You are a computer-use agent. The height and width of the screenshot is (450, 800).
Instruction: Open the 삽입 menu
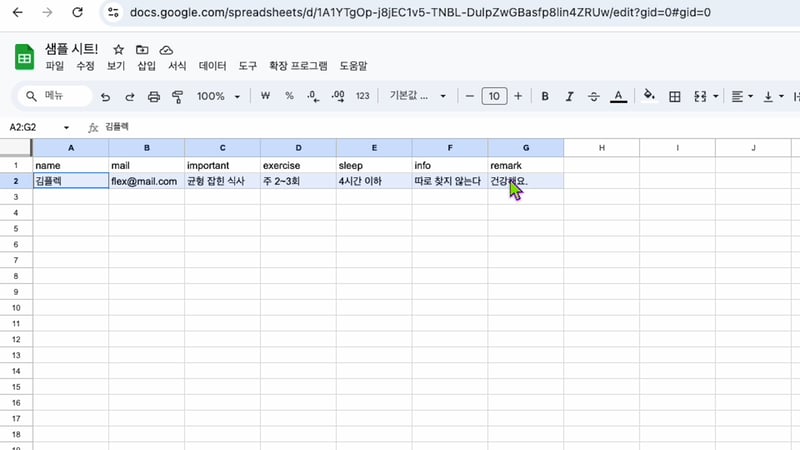tap(146, 66)
